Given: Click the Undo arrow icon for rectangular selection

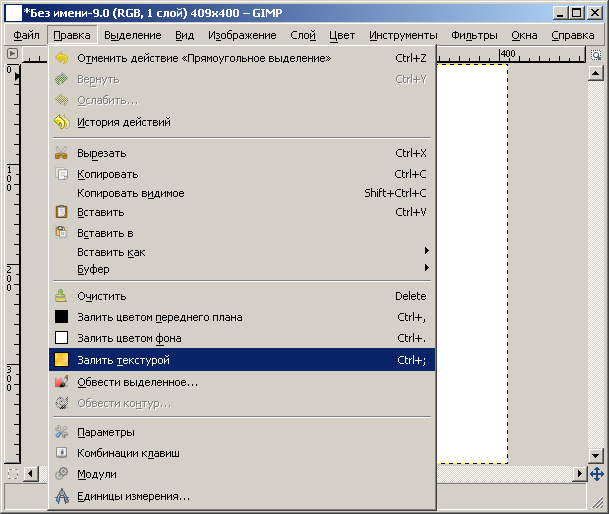Looking at the screenshot, I should coord(61,58).
